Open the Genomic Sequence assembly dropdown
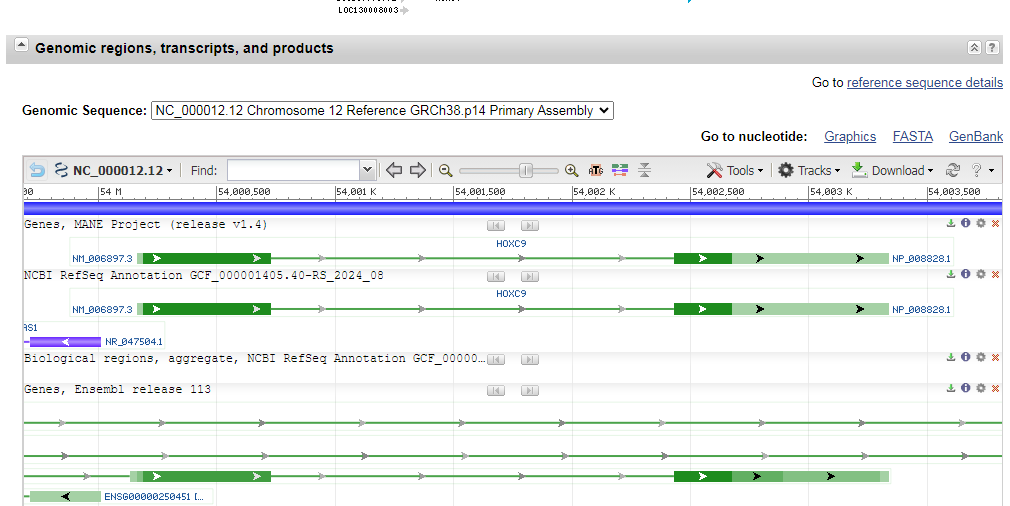The width and height of the screenshot is (1010, 506). pos(382,111)
